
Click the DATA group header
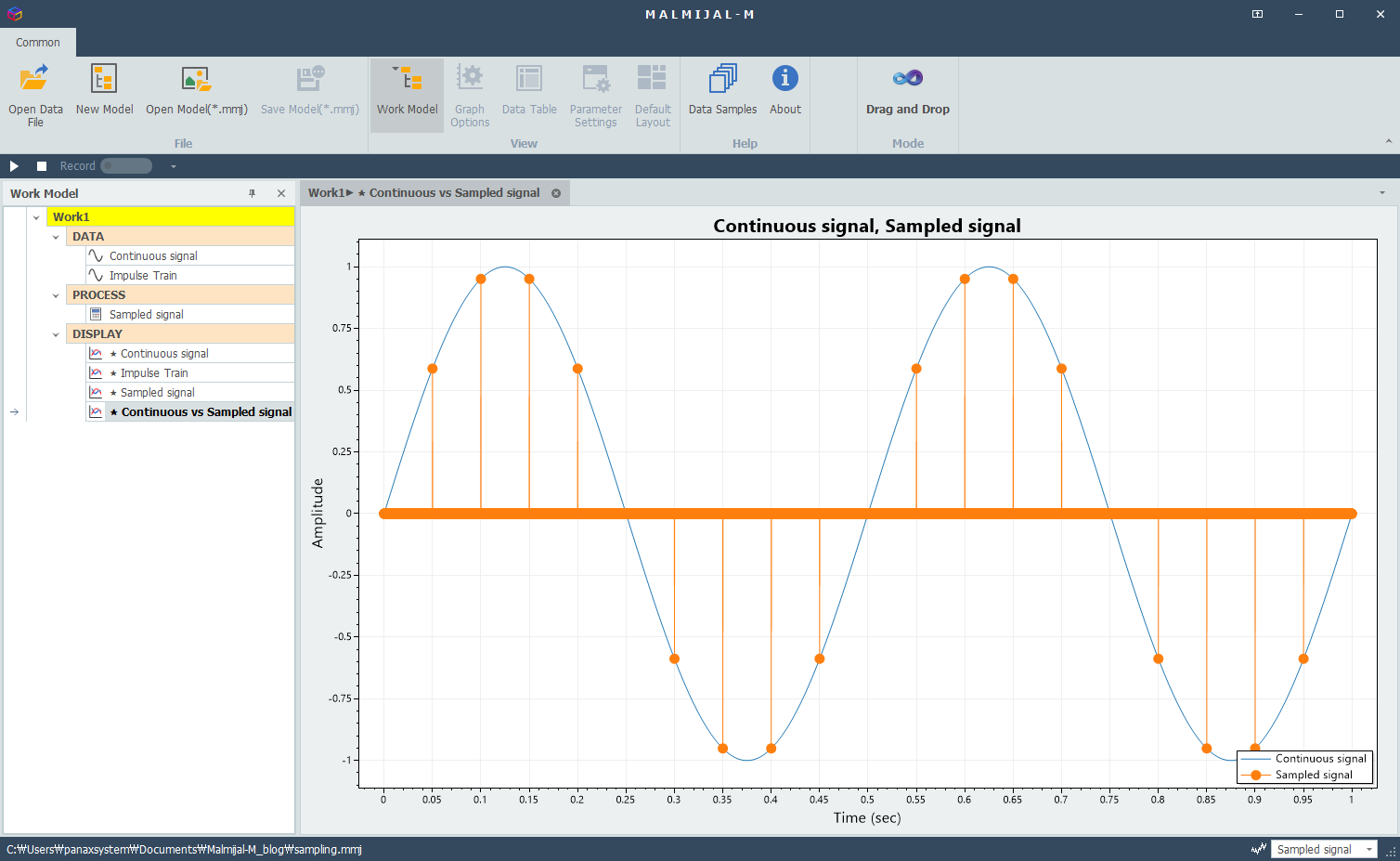pyautogui.click(x=180, y=236)
